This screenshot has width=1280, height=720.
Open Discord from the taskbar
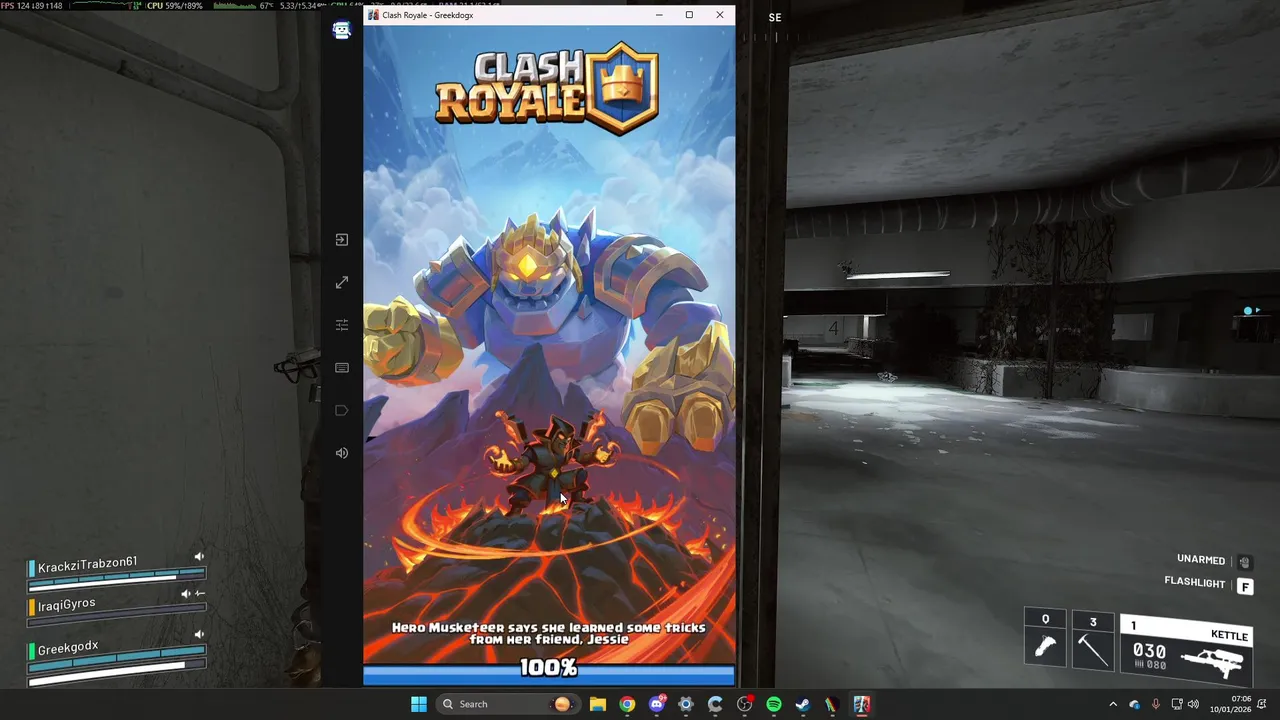[x=657, y=704]
